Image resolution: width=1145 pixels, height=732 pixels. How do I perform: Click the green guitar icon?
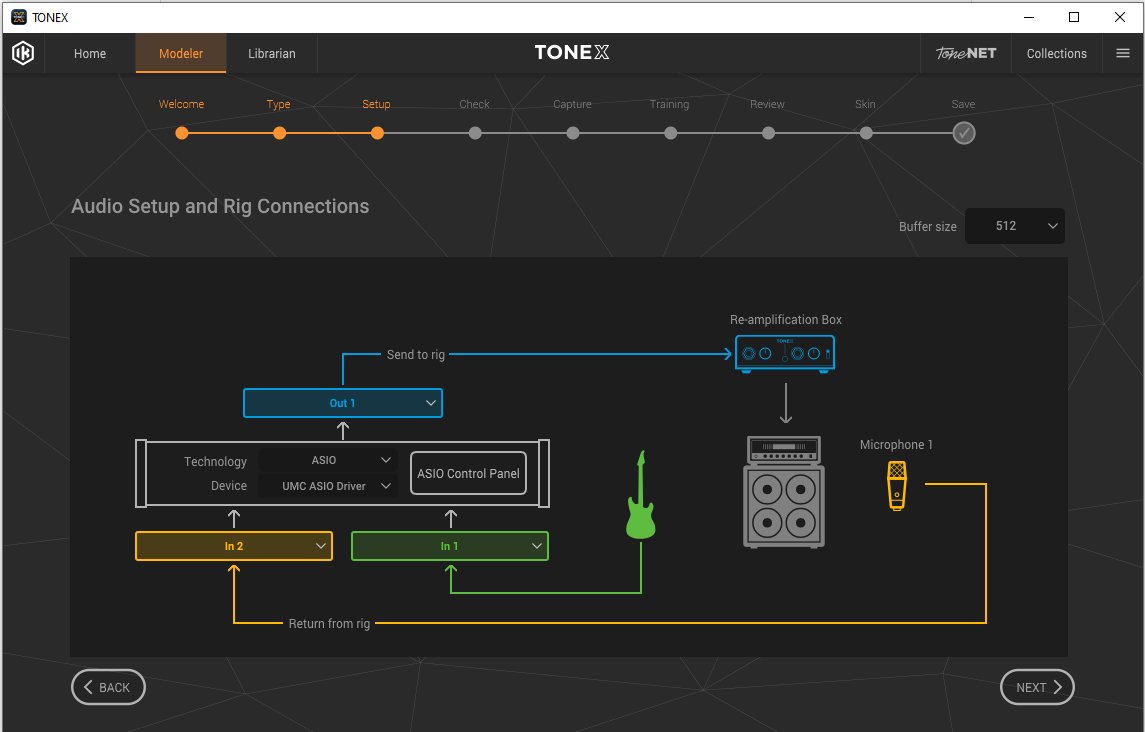click(x=640, y=495)
